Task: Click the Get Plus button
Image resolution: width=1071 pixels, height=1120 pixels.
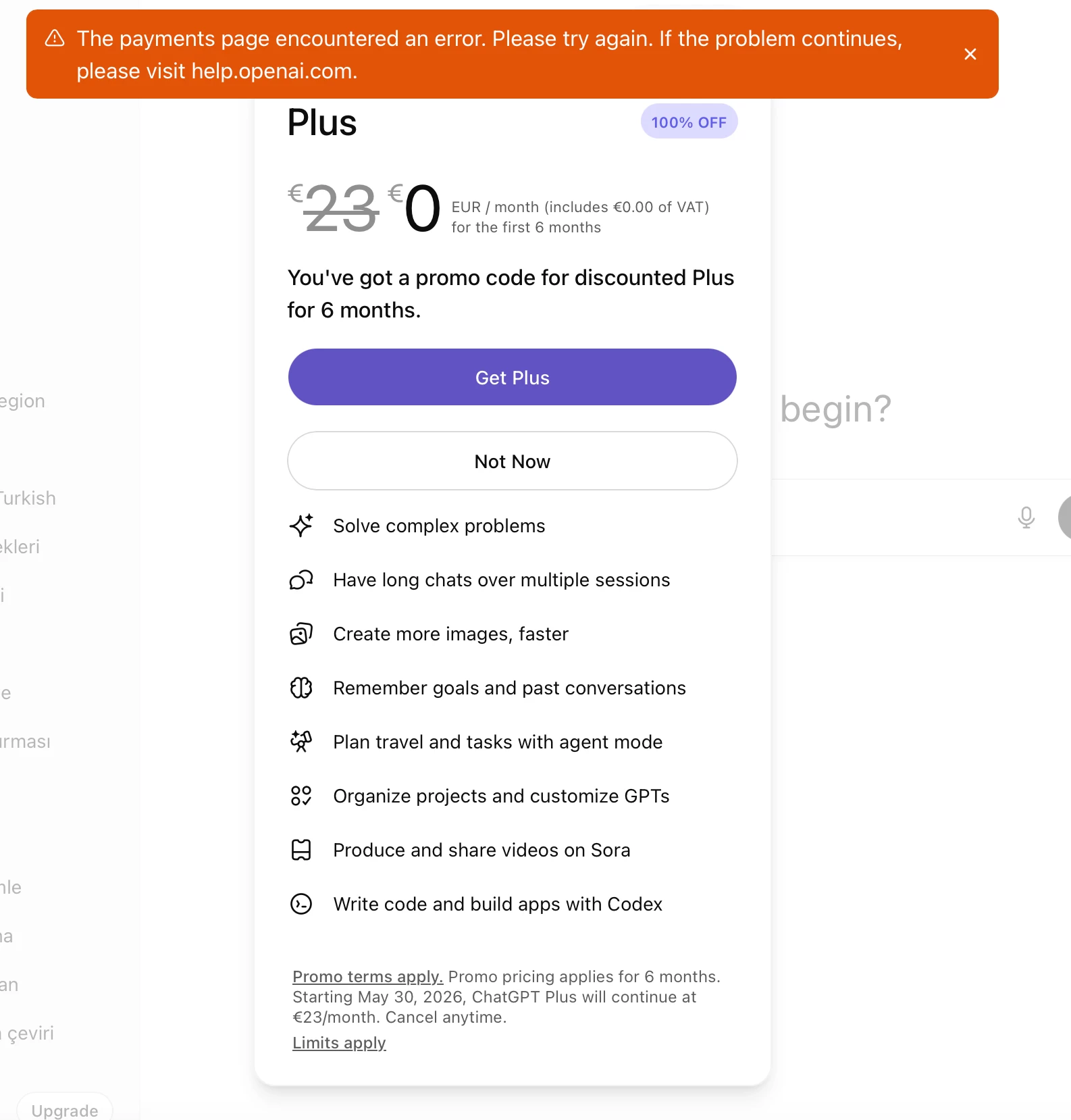Action: tap(512, 377)
